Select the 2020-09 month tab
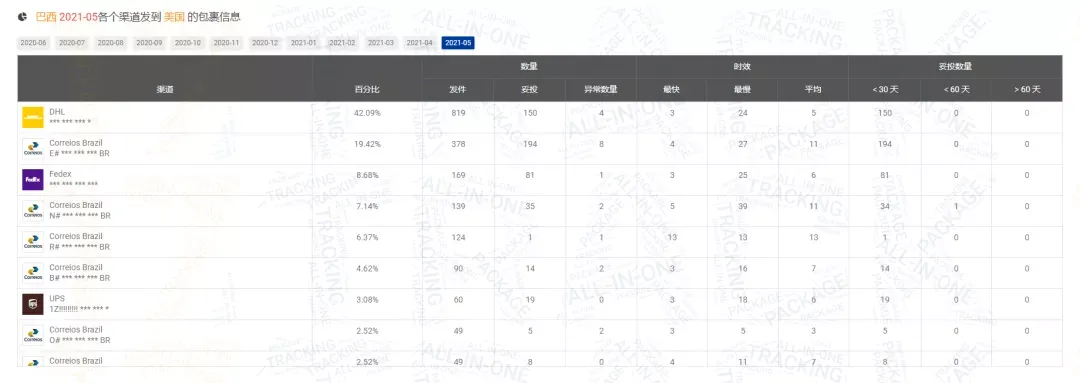 149,43
